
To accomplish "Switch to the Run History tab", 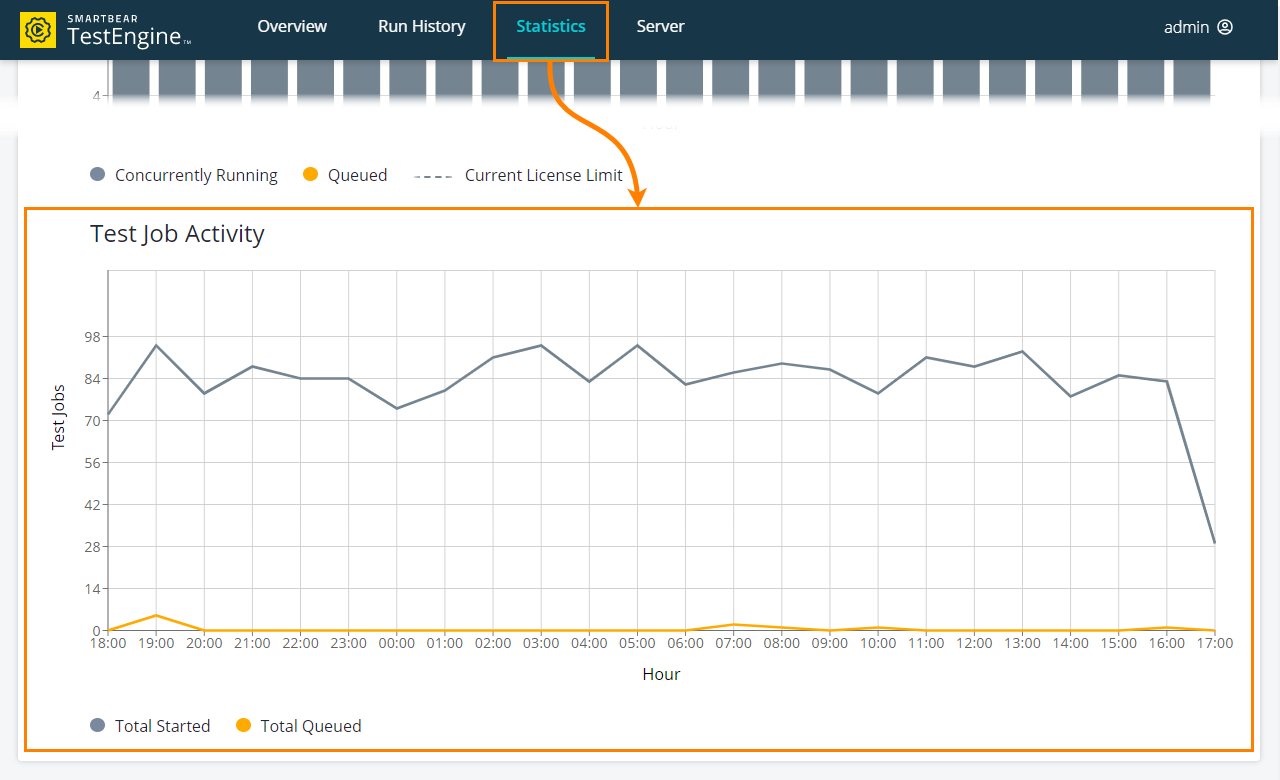I will (x=421, y=27).
